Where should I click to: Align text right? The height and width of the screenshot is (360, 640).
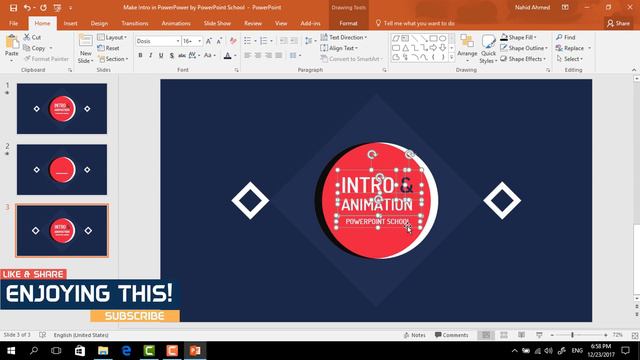pyautogui.click(x=269, y=56)
